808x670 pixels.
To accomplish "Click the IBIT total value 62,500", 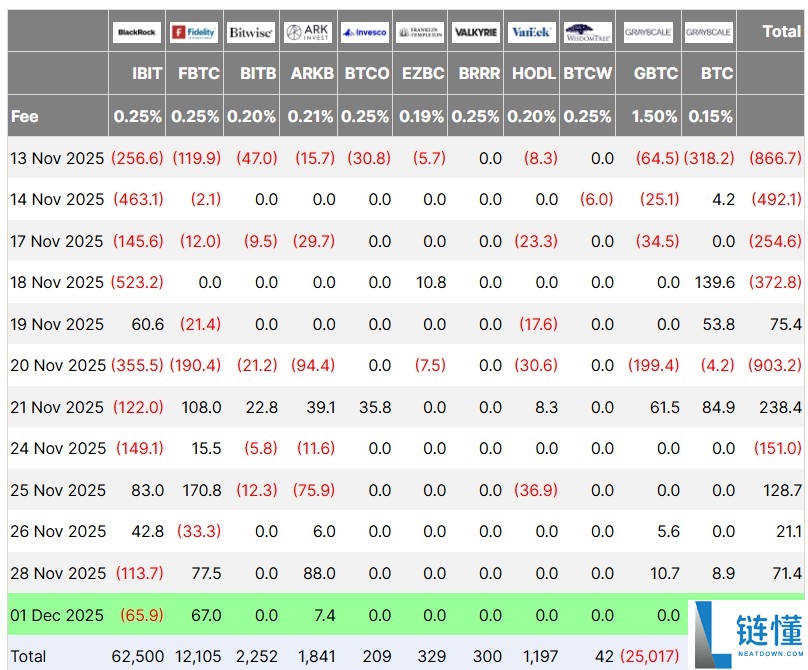I will click(138, 656).
